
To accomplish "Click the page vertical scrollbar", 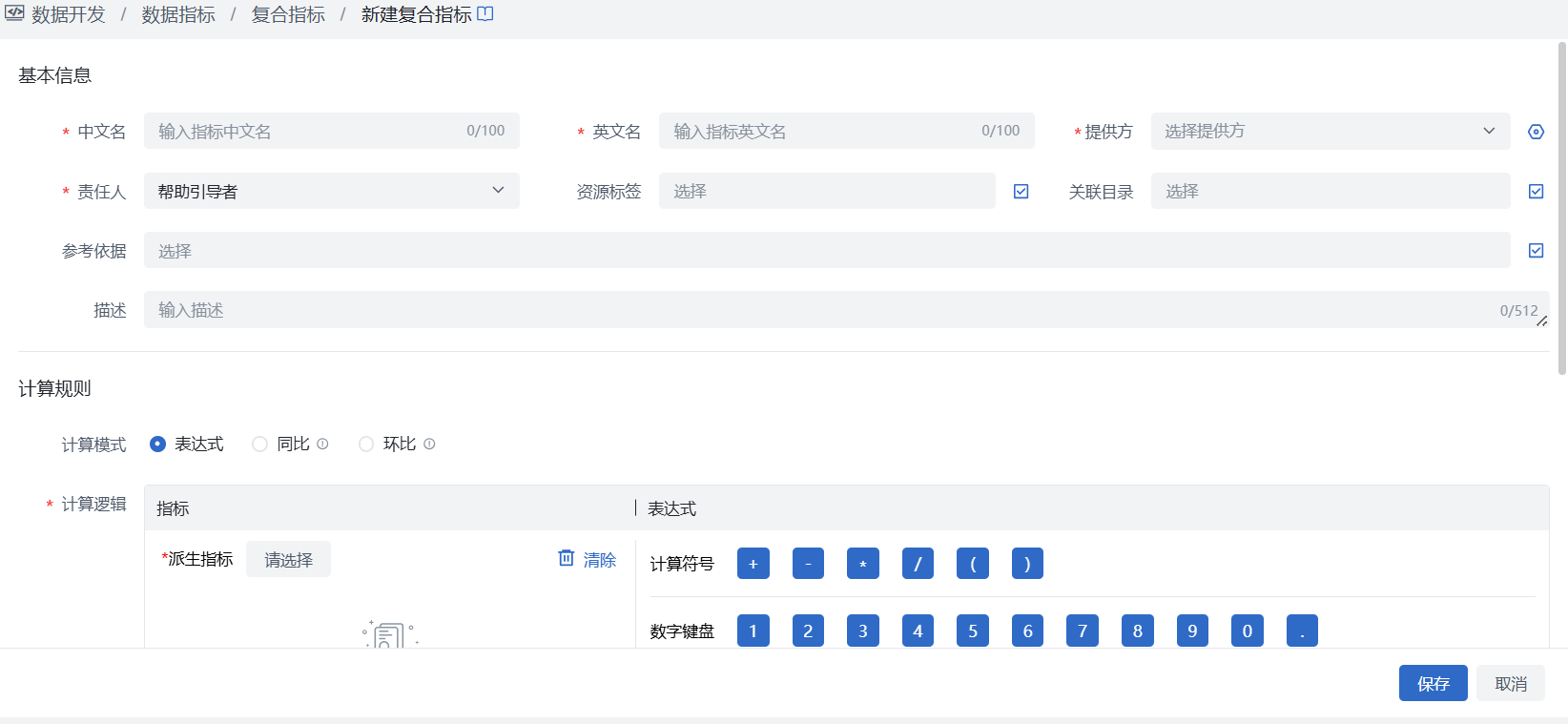I will point(1561,208).
